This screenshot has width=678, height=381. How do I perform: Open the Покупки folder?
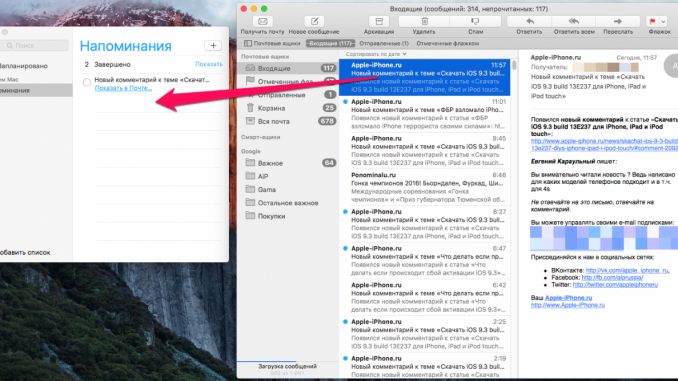point(288,216)
